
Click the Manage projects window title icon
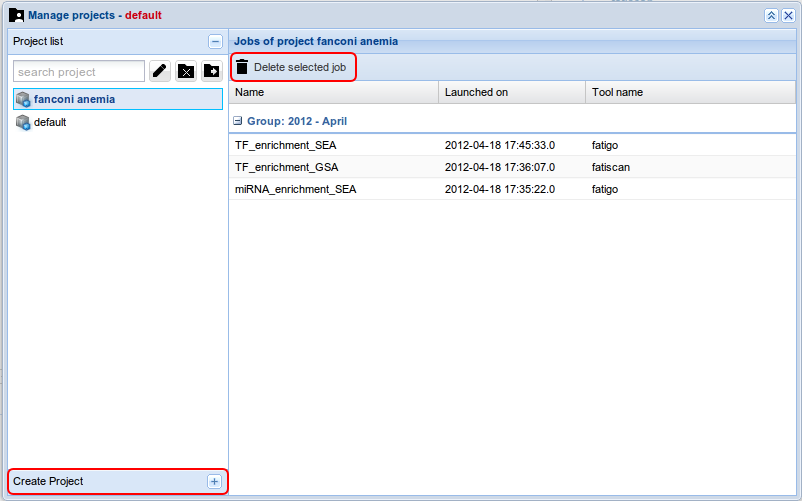pos(16,15)
